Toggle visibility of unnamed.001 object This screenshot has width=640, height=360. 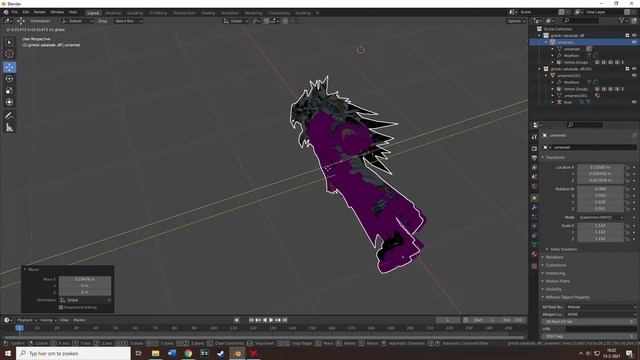634,76
